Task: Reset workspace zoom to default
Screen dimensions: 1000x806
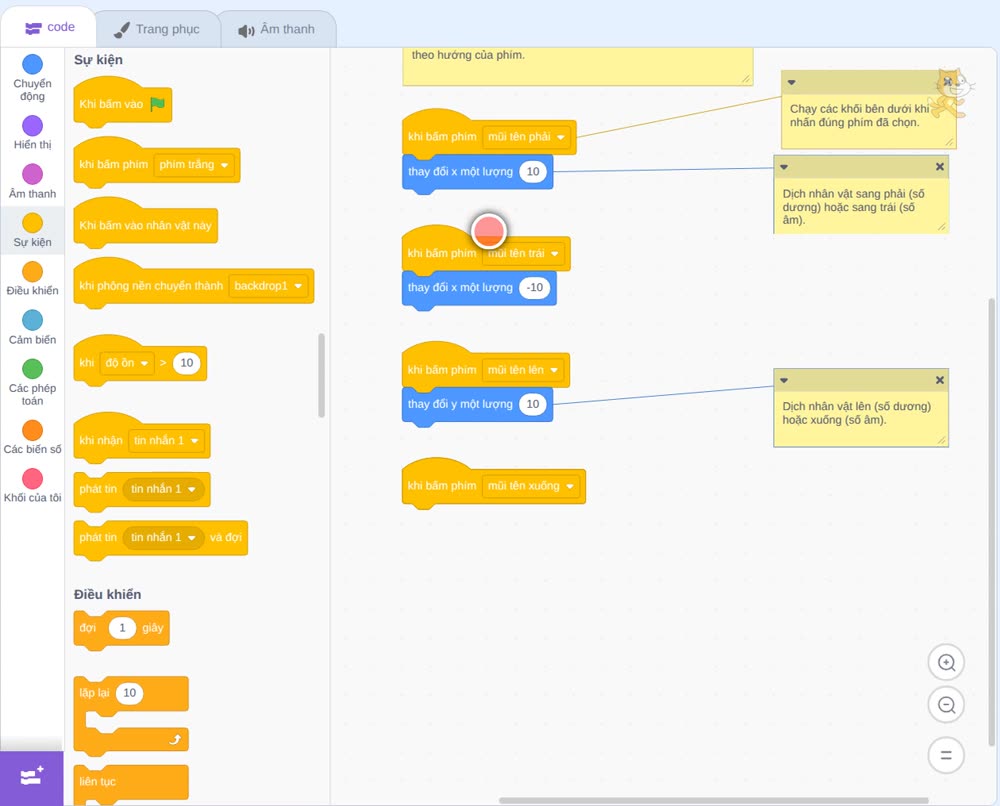Action: pyautogui.click(x=946, y=755)
